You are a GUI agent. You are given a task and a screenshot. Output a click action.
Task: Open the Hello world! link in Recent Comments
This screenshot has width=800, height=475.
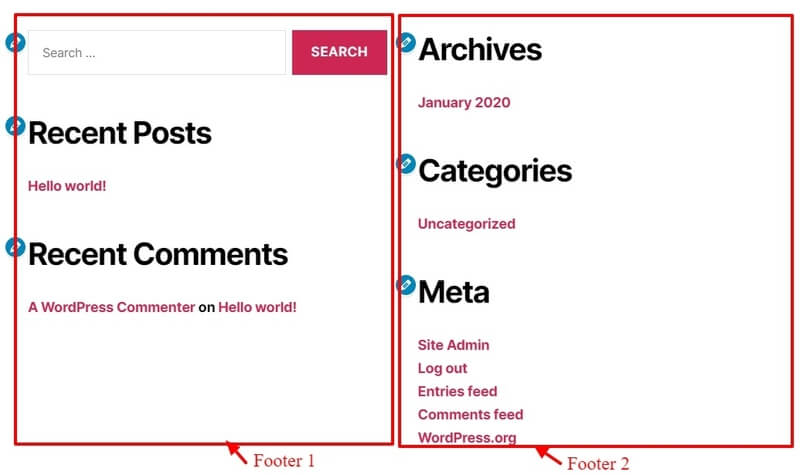[257, 307]
